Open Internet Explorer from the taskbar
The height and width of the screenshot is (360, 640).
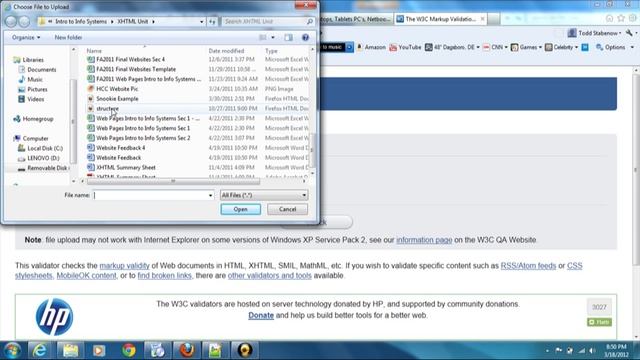[x=40, y=350]
